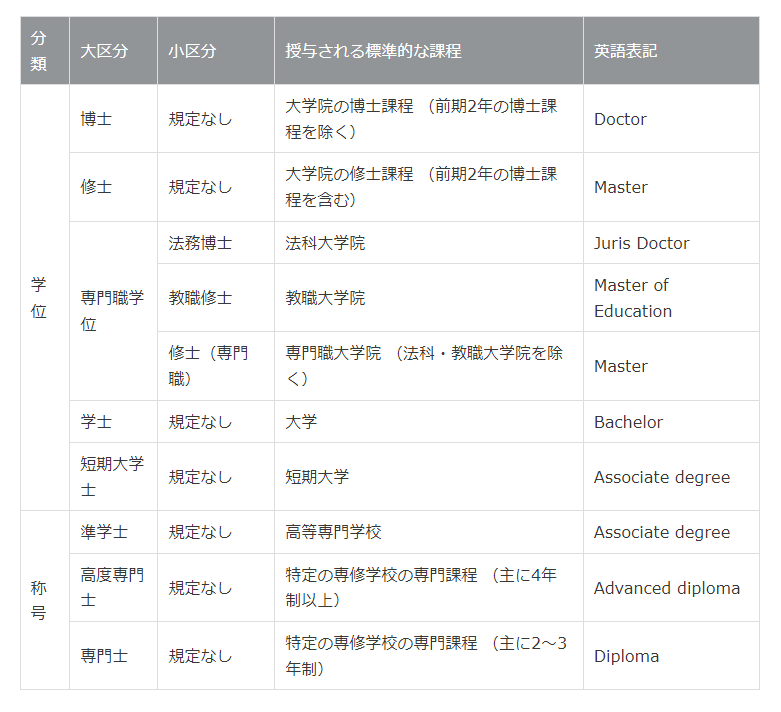Click the Bachelor cell
781x712 pixels.
(x=628, y=422)
